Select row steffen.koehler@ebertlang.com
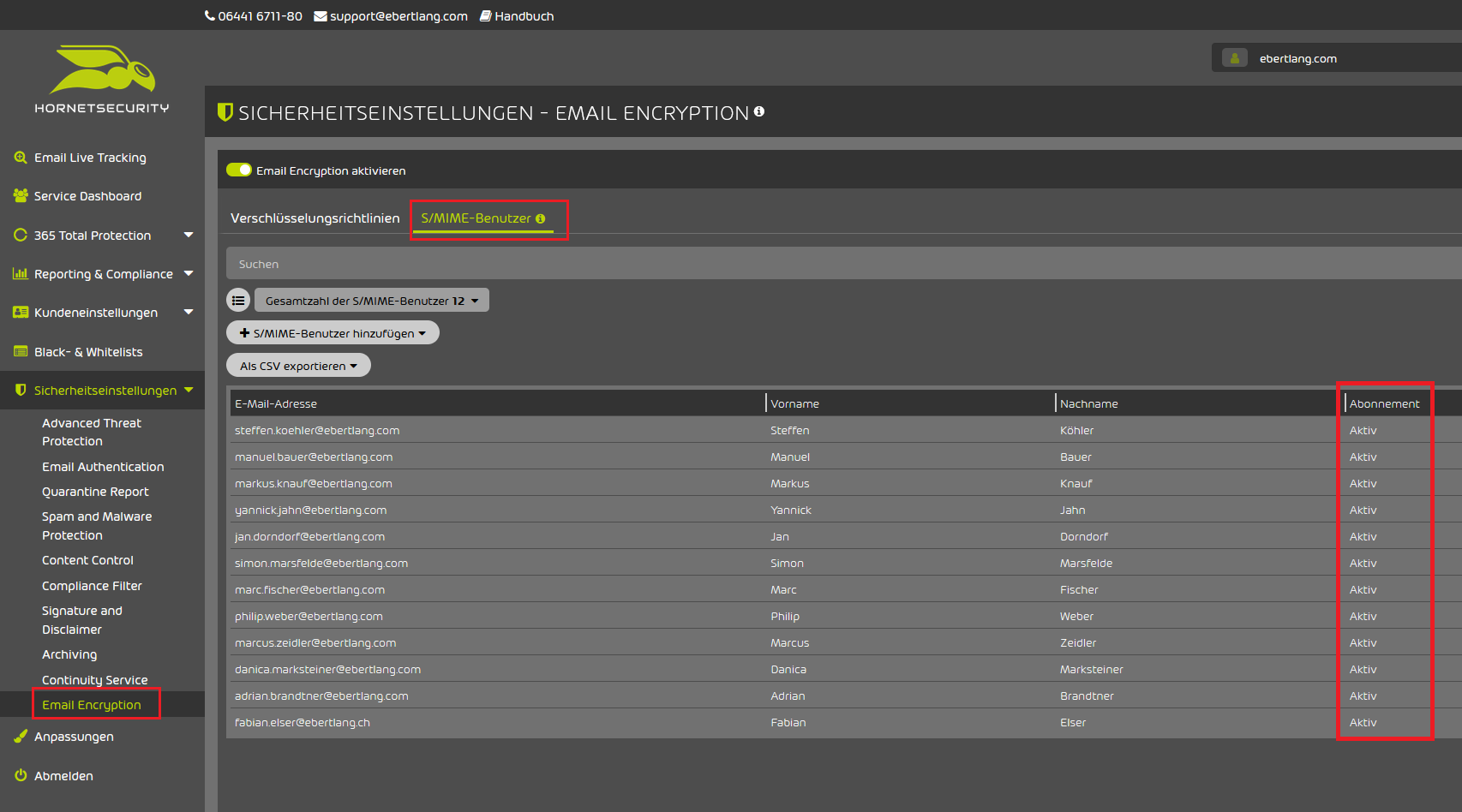The width and height of the screenshot is (1462, 812). (x=846, y=430)
